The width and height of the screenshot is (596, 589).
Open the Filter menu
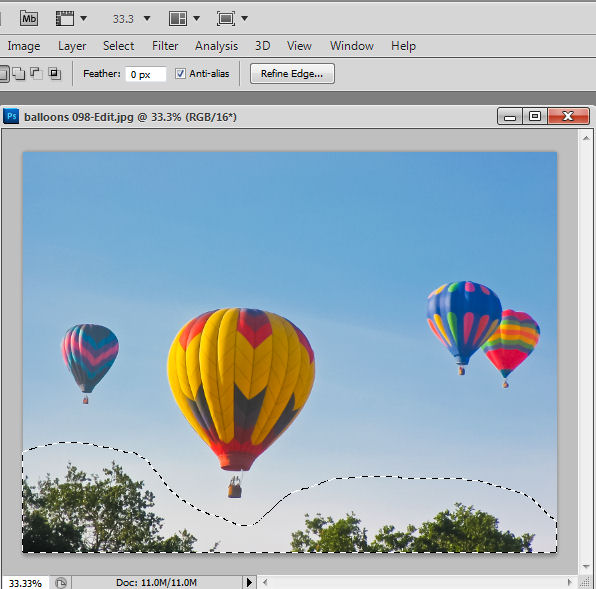coord(165,46)
